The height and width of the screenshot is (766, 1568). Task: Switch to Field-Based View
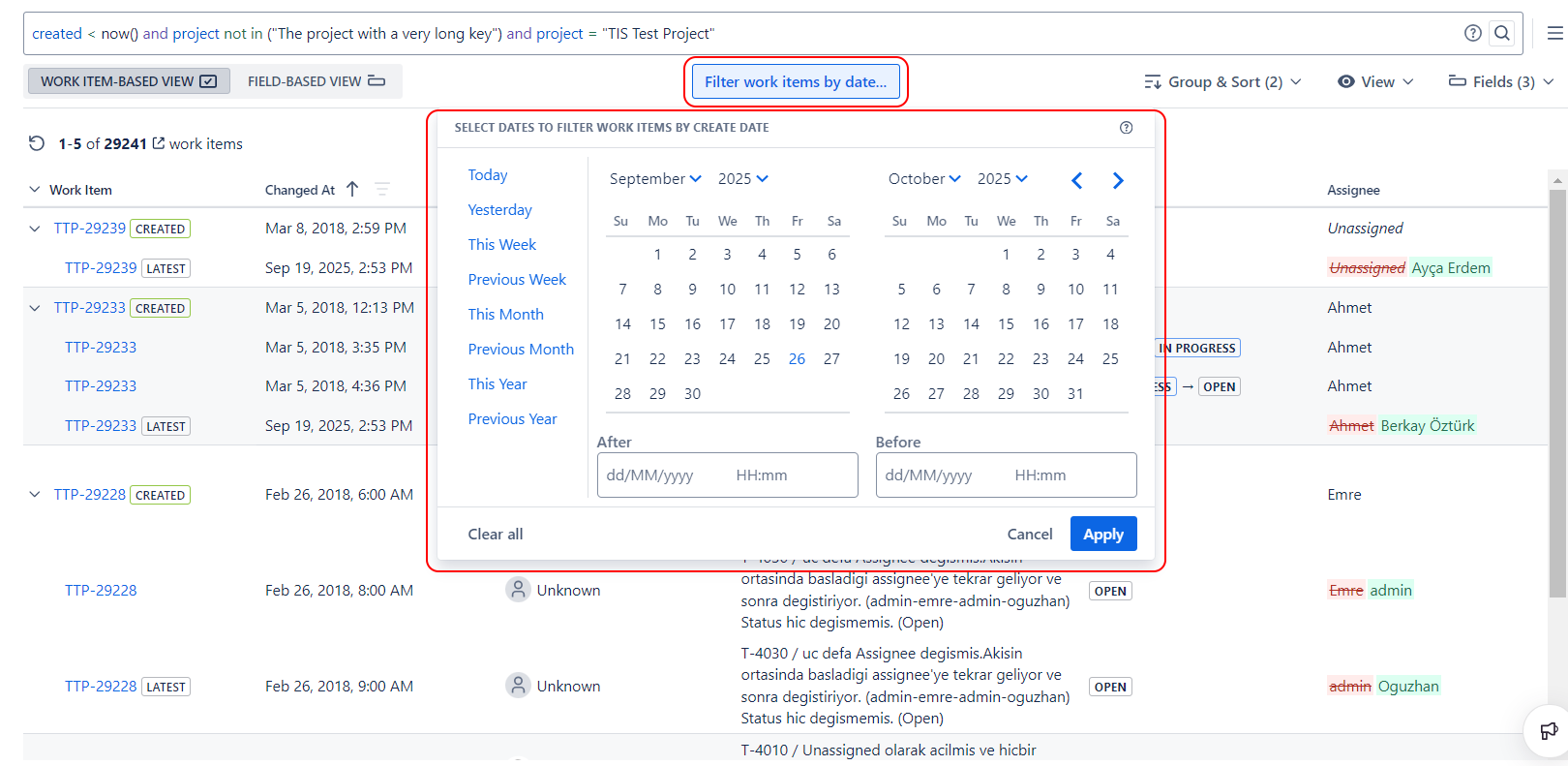(316, 81)
